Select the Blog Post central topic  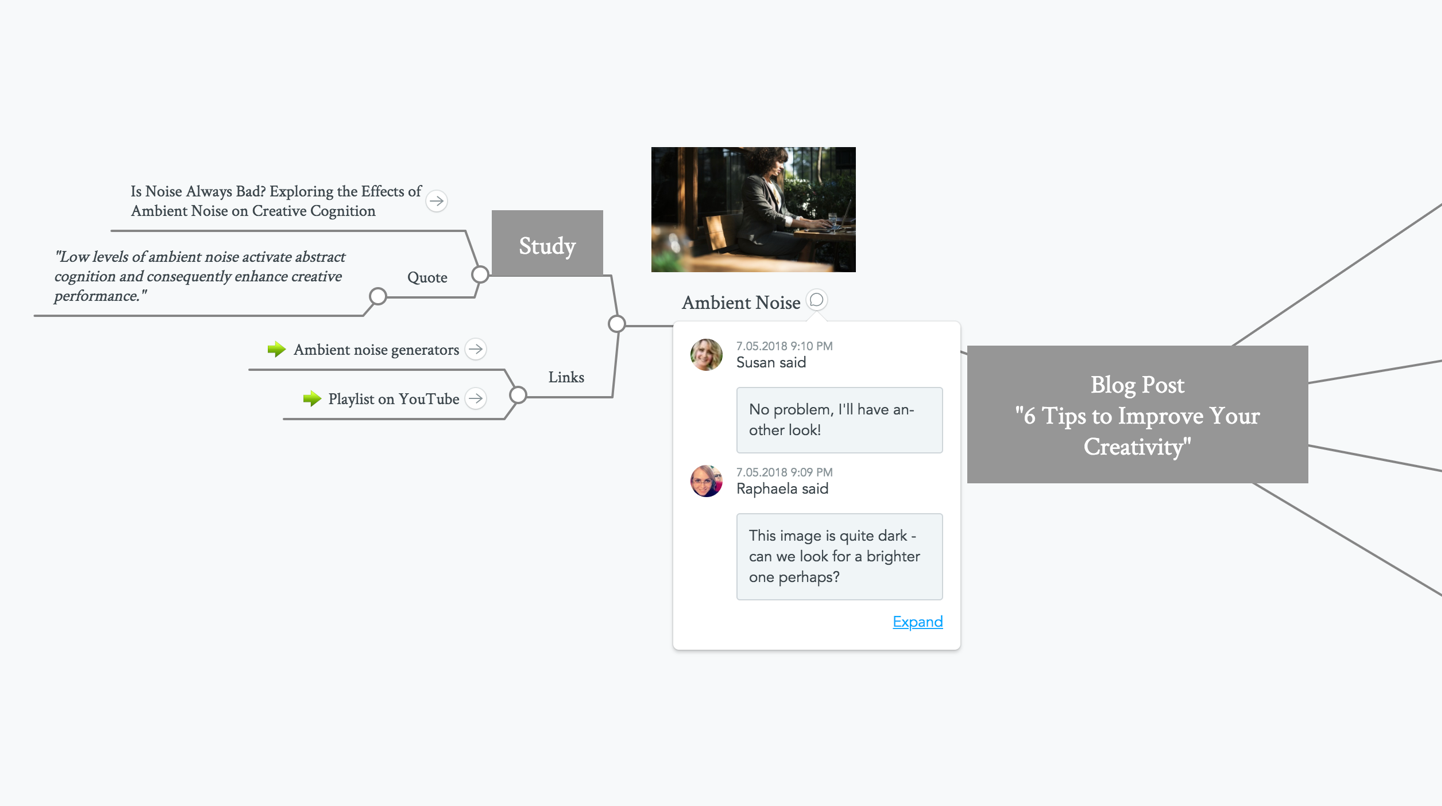click(x=1137, y=415)
